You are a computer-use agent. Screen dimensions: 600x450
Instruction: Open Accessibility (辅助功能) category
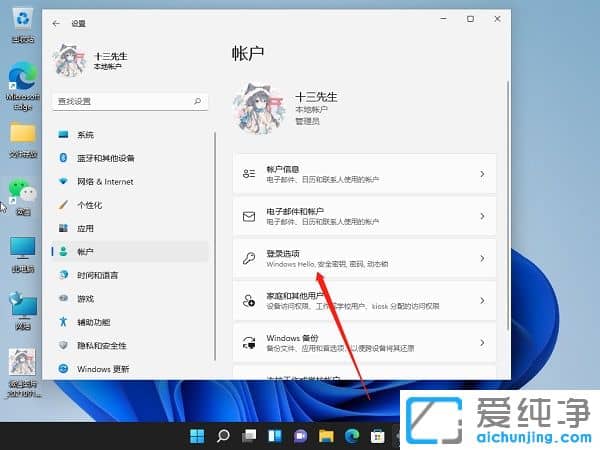tap(130, 322)
